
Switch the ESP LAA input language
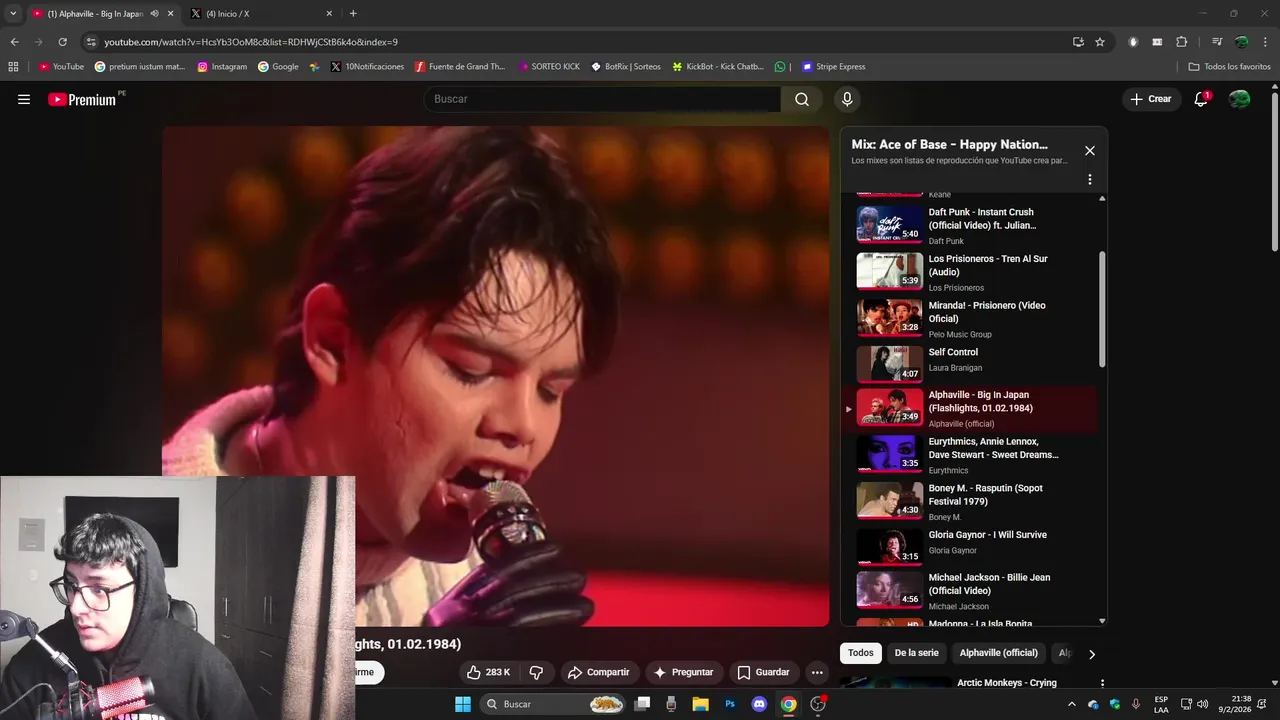tap(1161, 704)
